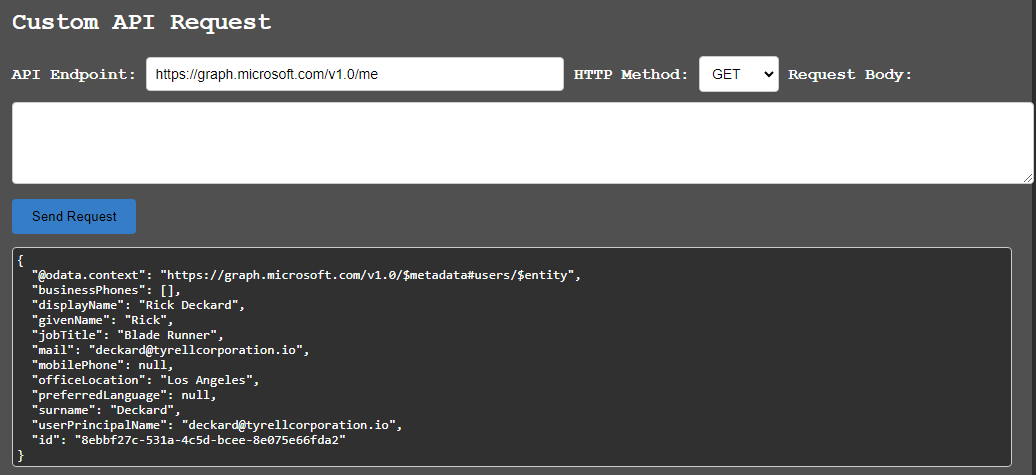Click the API Endpoint URL input field
This screenshot has height=475, width=1036.
354,75
